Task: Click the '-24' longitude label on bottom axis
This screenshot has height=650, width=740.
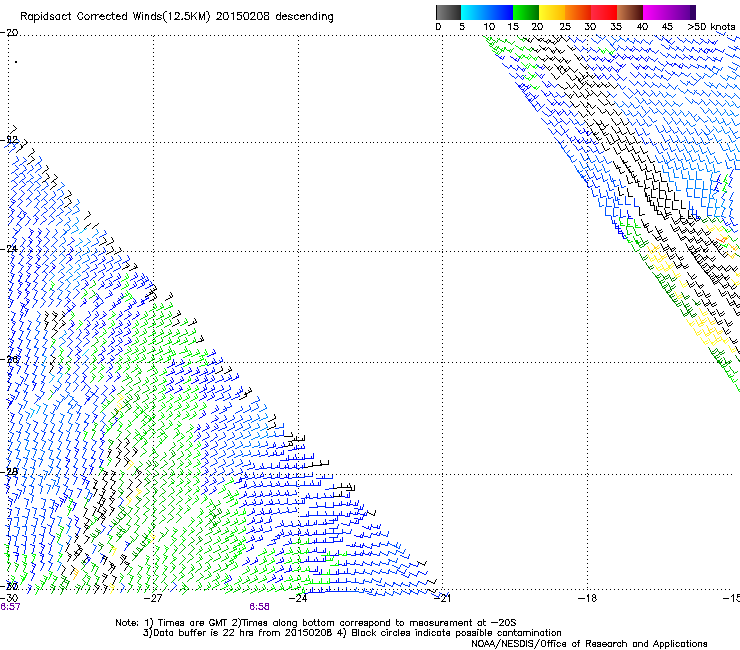Action: [x=298, y=598]
